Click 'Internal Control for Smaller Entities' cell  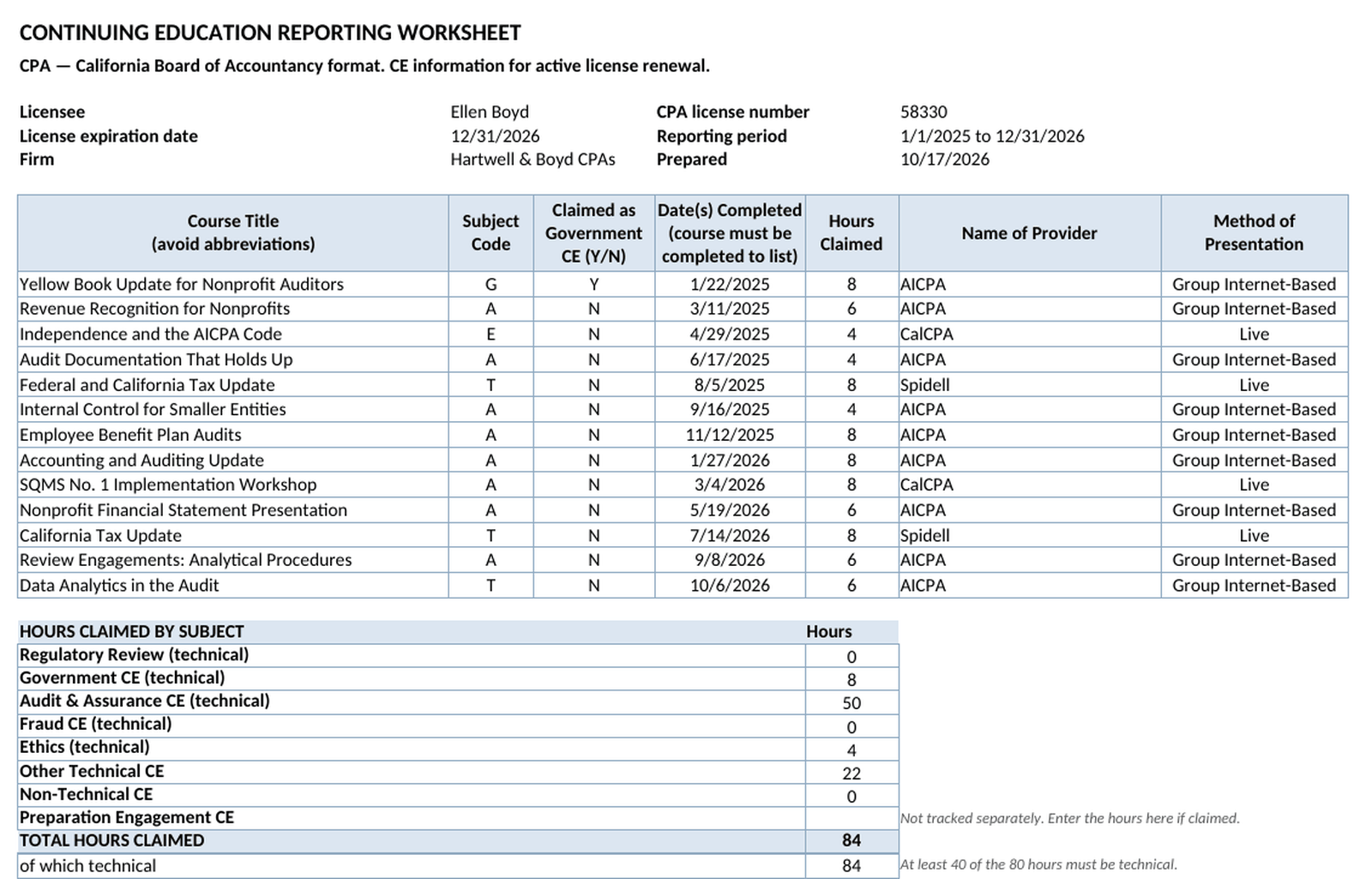coord(233,409)
